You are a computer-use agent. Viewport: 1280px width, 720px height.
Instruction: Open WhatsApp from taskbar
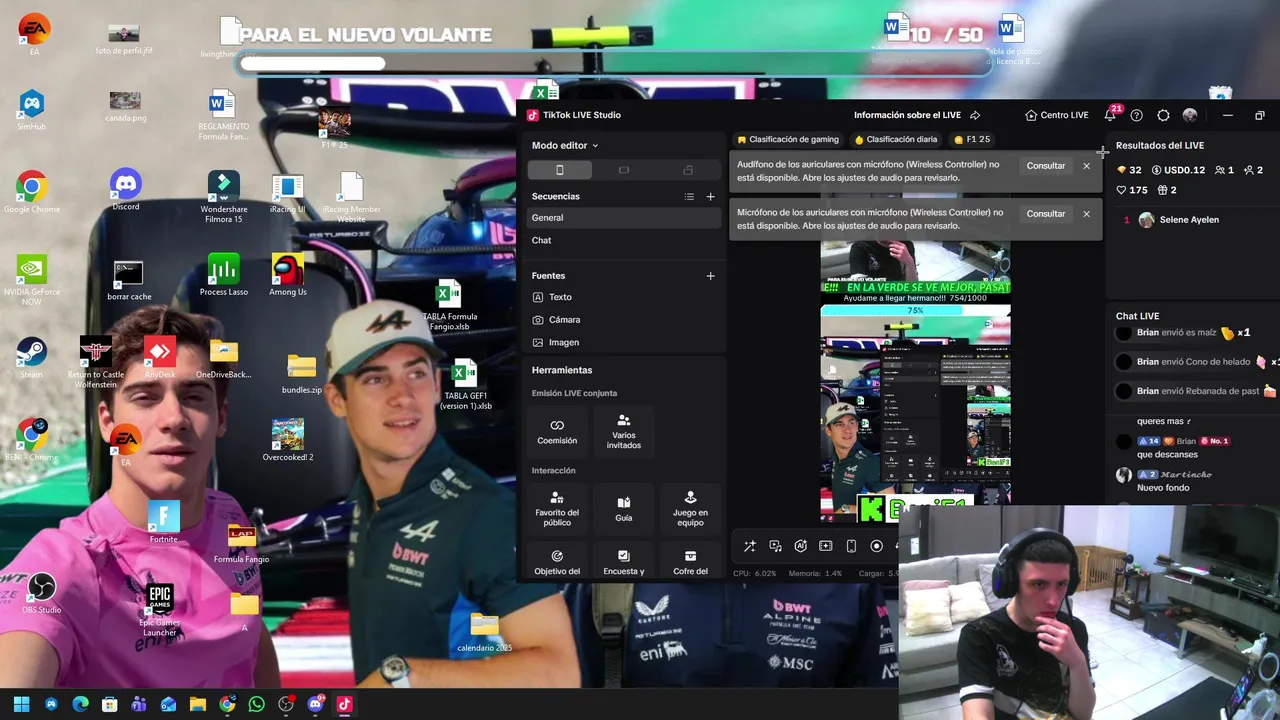click(257, 704)
